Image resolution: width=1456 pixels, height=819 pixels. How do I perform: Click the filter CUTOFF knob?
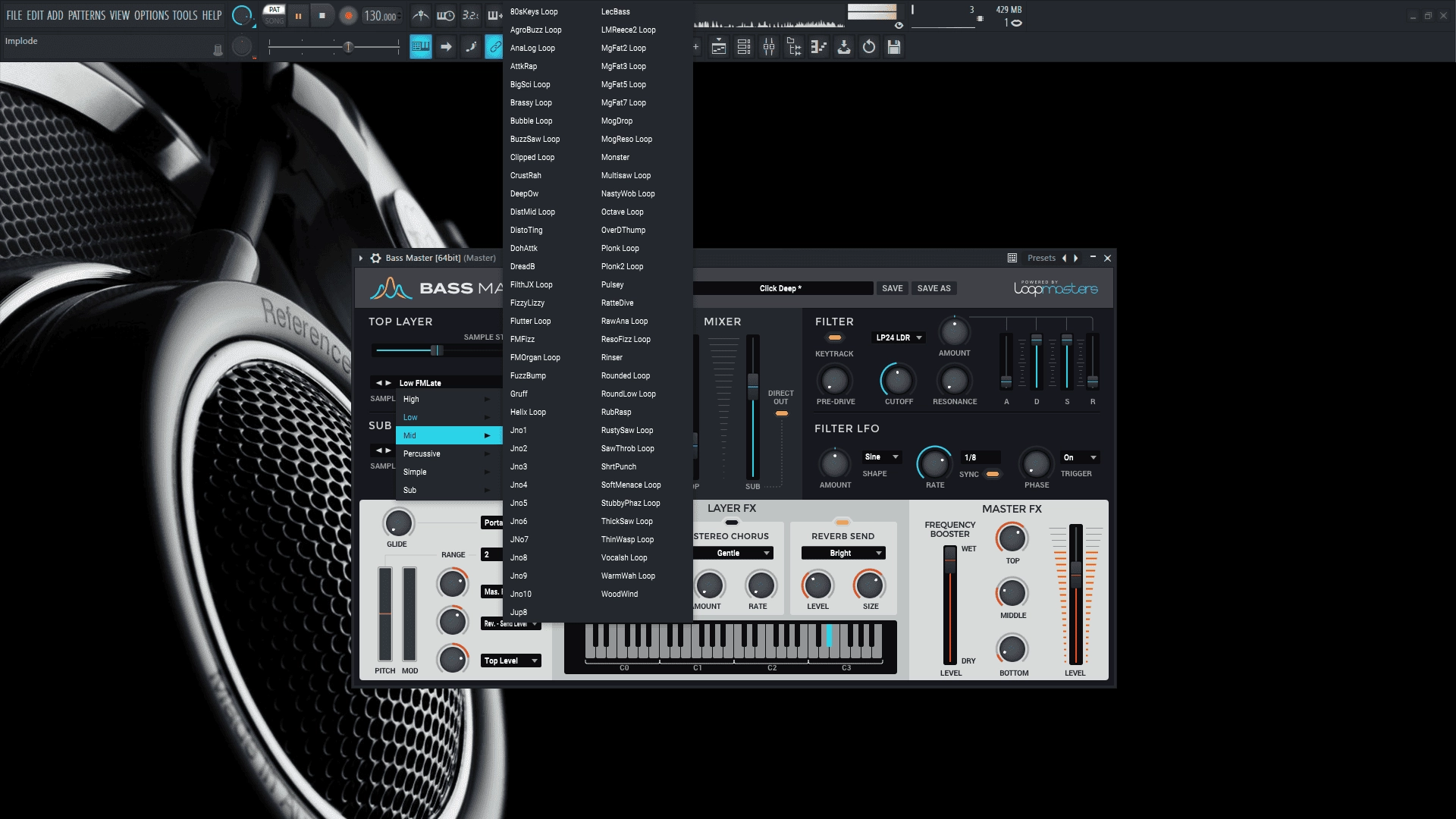898,380
